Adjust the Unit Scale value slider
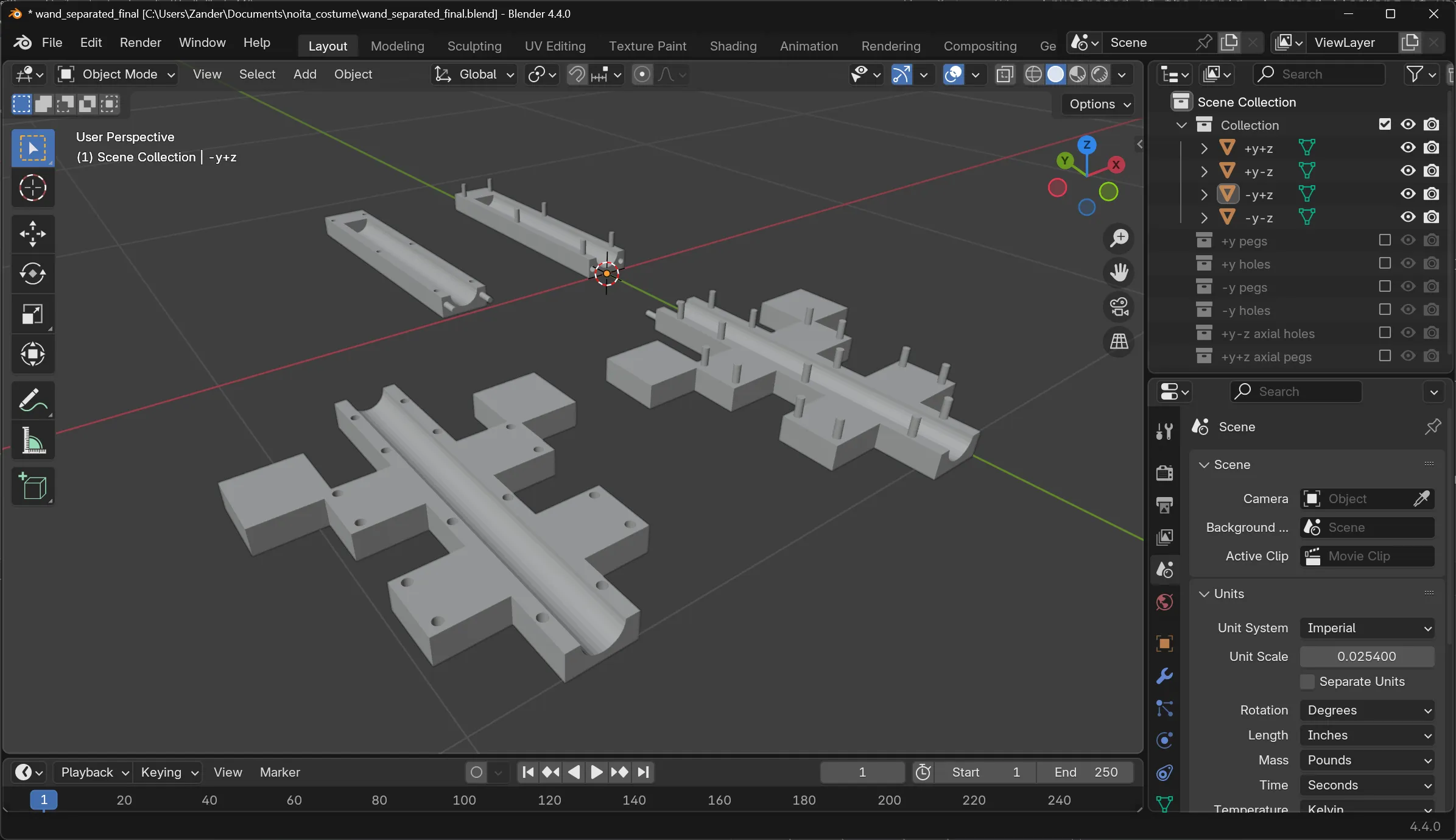Image resolution: width=1456 pixels, height=840 pixels. coord(1366,656)
